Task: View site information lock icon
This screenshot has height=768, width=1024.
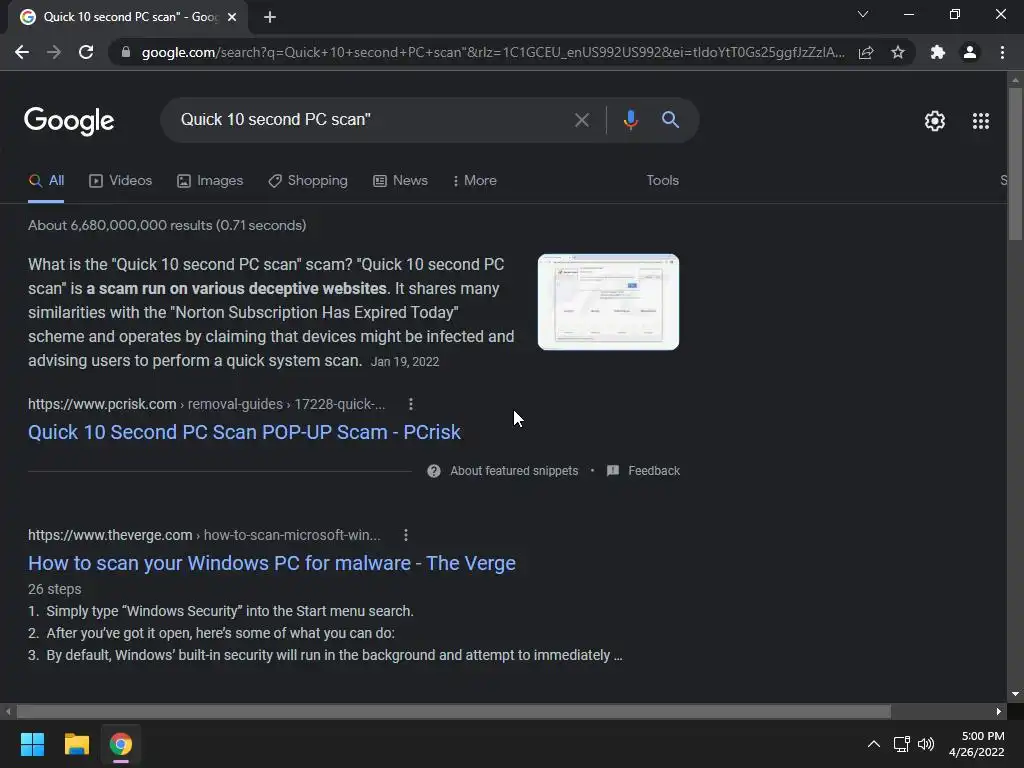Action: [126, 52]
